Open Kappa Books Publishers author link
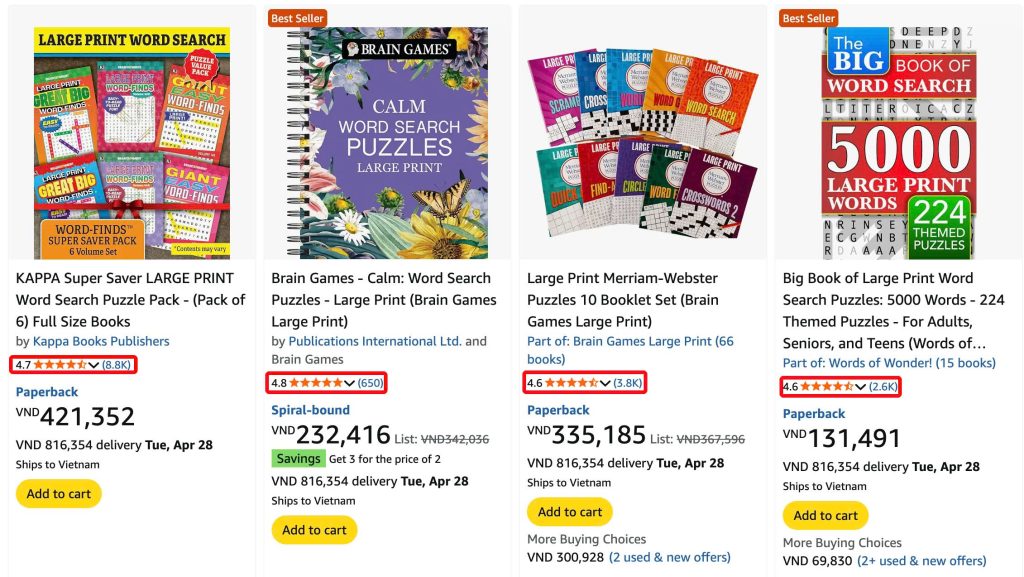The height and width of the screenshot is (577, 1024). pyautogui.click(x=101, y=341)
